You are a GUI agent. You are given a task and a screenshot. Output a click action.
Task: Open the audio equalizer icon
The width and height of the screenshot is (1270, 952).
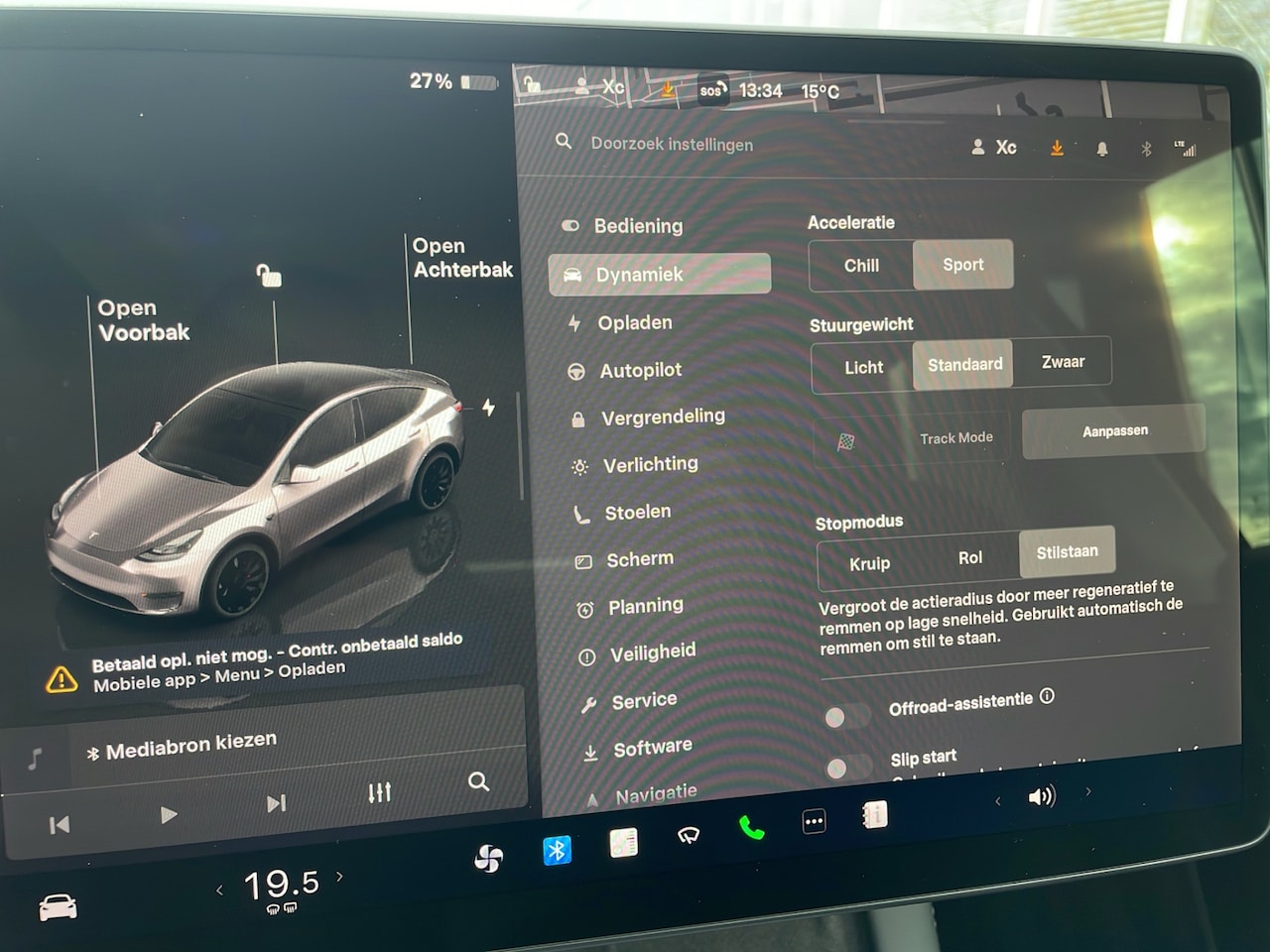point(379,792)
